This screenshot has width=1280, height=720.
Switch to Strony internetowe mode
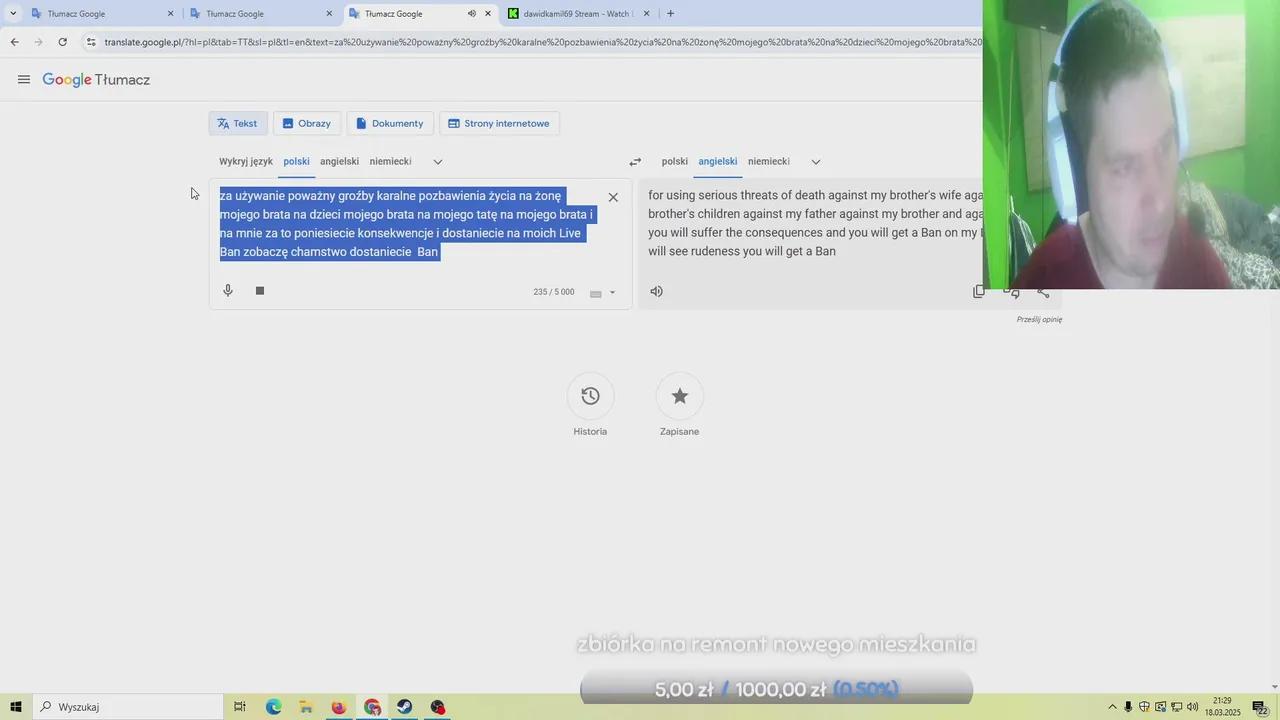499,123
